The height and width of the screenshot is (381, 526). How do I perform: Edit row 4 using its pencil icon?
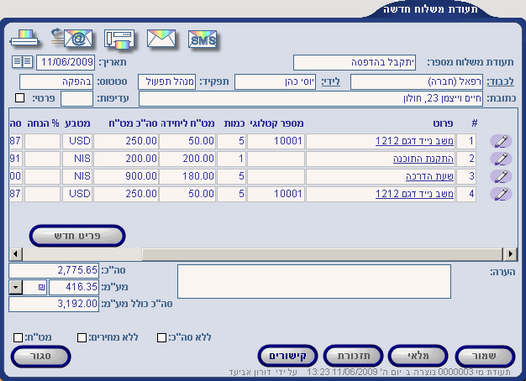coord(501,194)
